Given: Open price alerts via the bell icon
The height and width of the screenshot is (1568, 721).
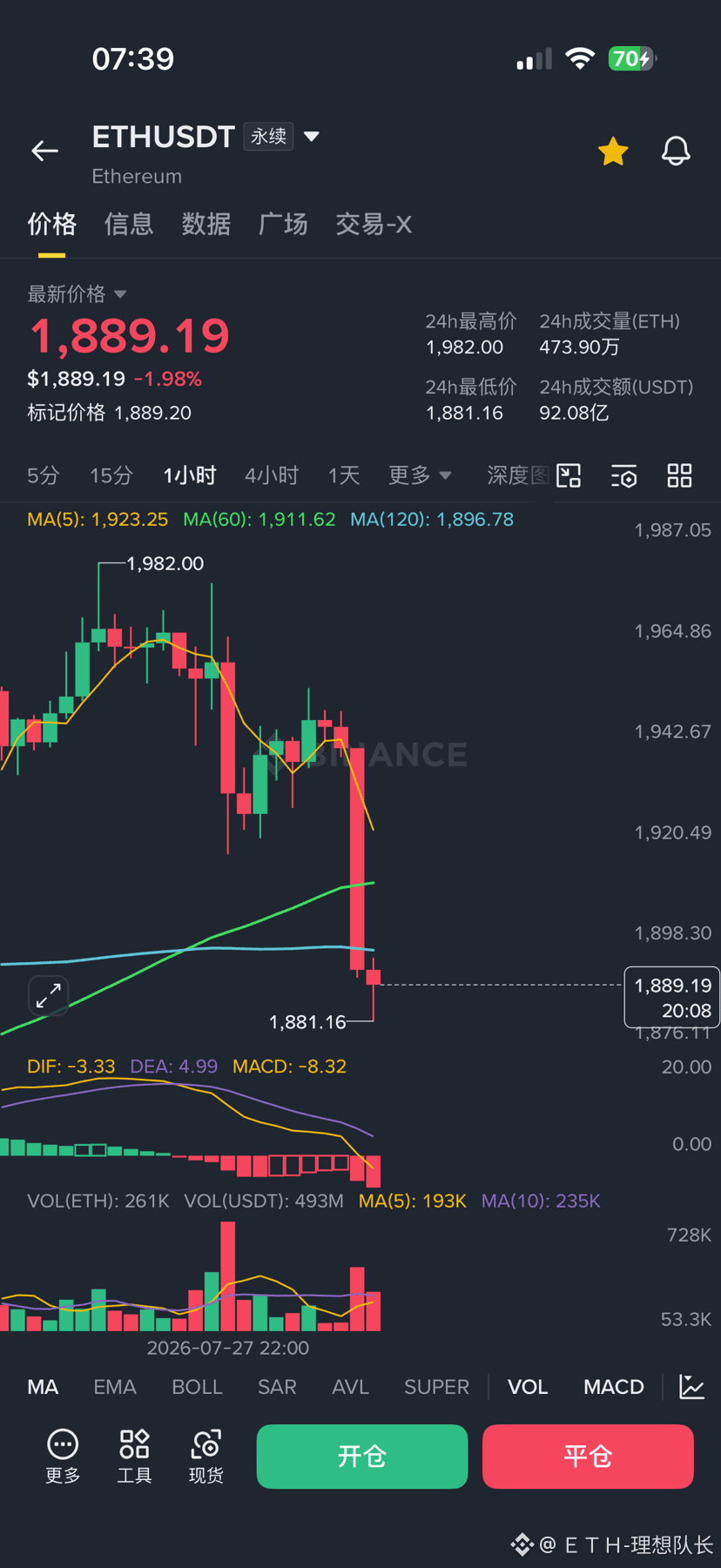Looking at the screenshot, I should pos(676,151).
